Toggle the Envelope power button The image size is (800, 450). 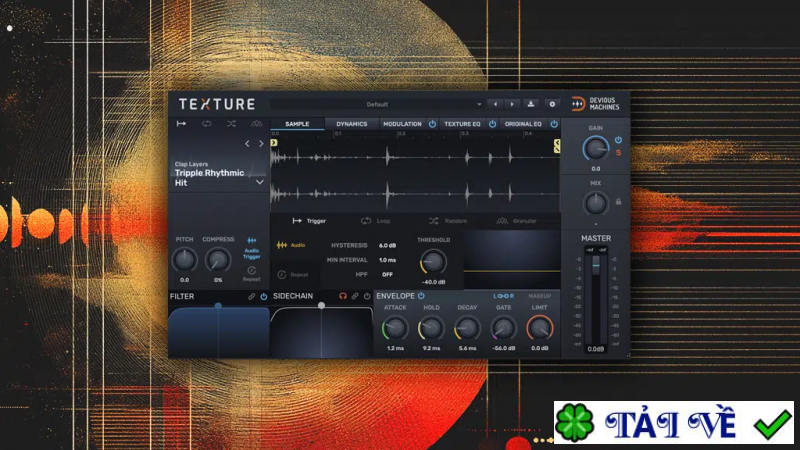[x=421, y=296]
